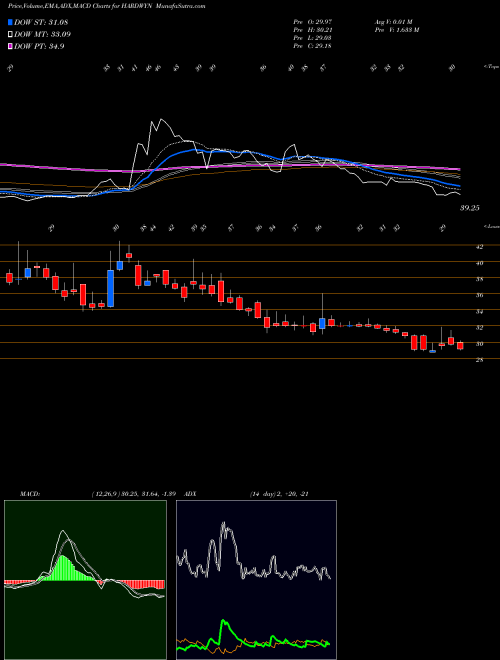
Task: Click the 'Avg V: 0.01 M' value
Action: pos(392,21)
